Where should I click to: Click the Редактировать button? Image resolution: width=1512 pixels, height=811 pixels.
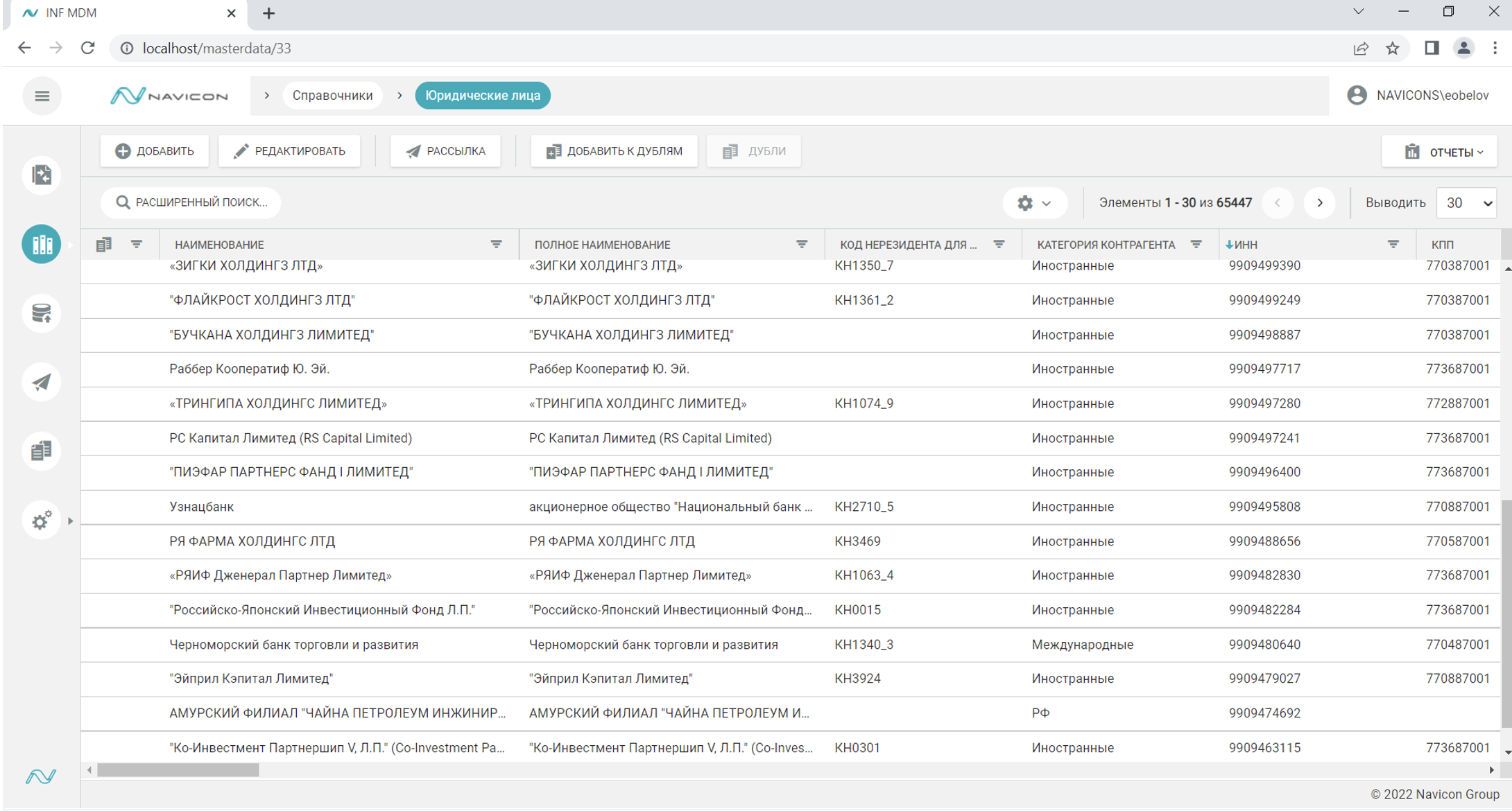(x=289, y=151)
